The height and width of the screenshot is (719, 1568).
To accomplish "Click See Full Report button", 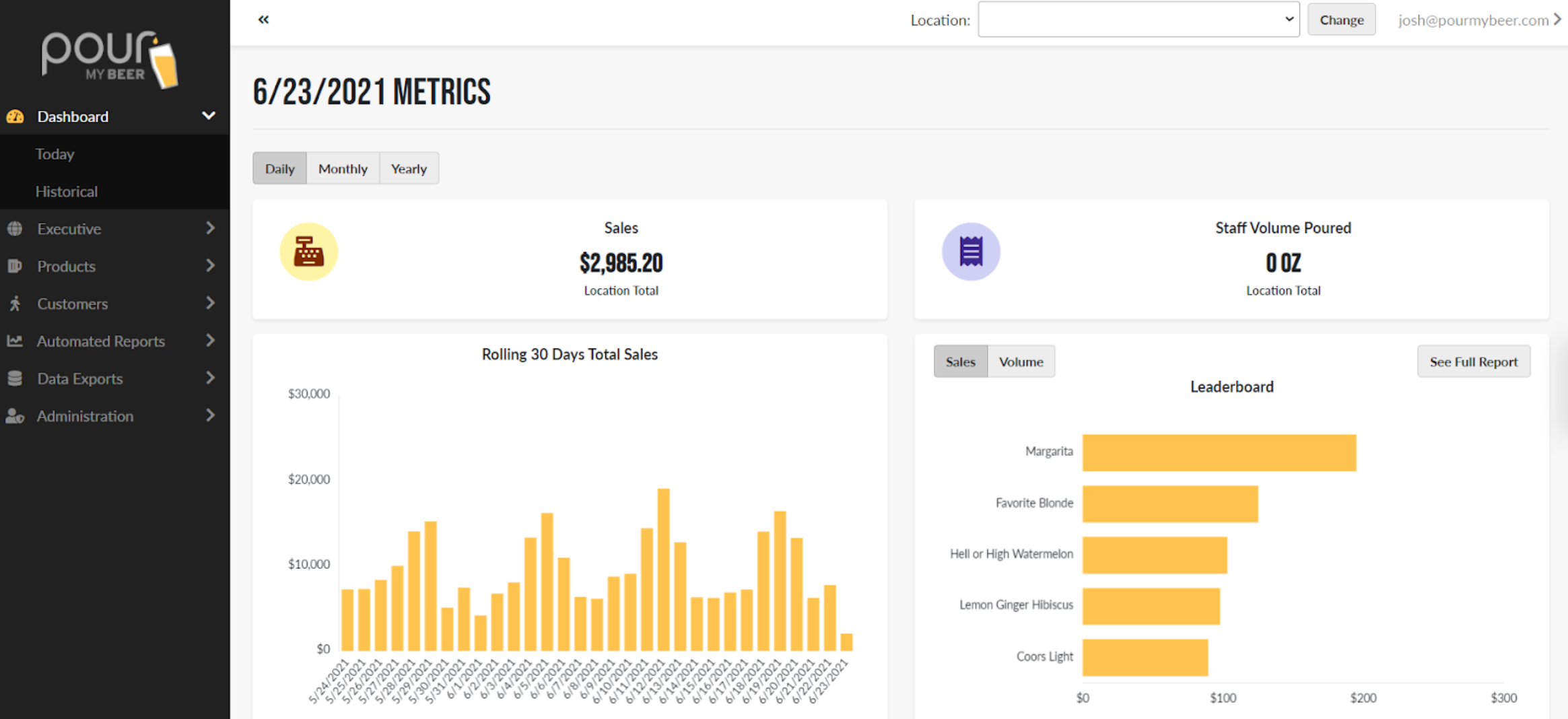I will pyautogui.click(x=1473, y=362).
